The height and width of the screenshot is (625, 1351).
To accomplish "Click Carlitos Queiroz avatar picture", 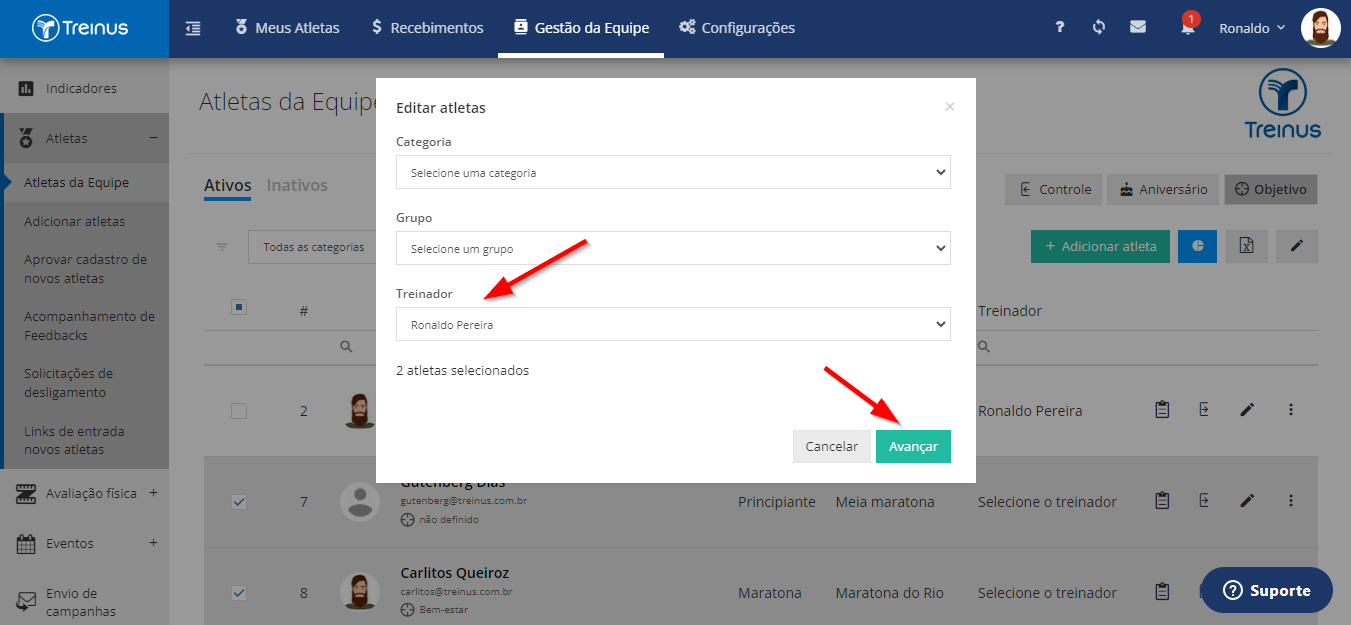I will [359, 592].
